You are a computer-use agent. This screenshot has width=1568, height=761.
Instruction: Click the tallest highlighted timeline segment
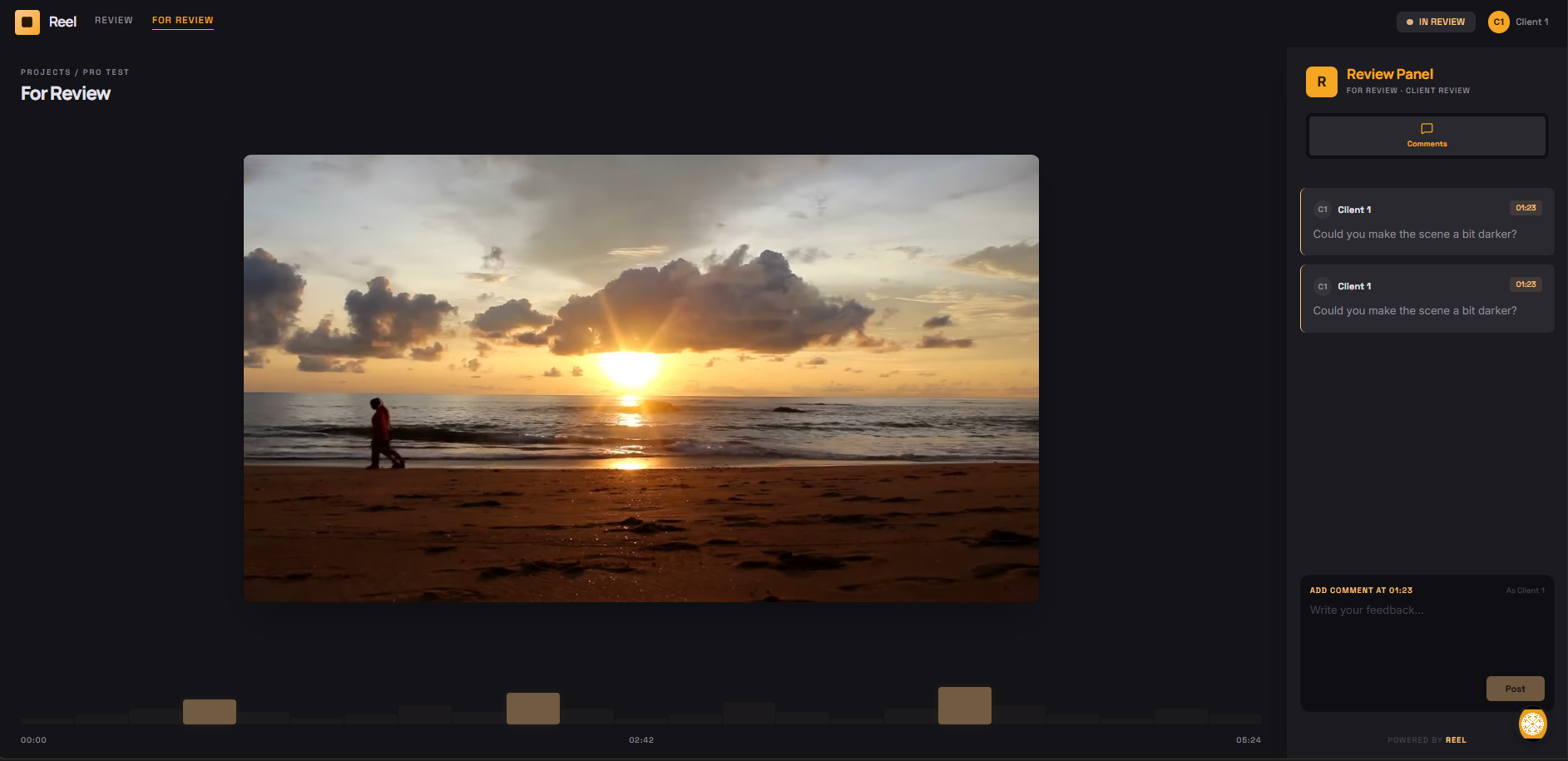pos(964,705)
